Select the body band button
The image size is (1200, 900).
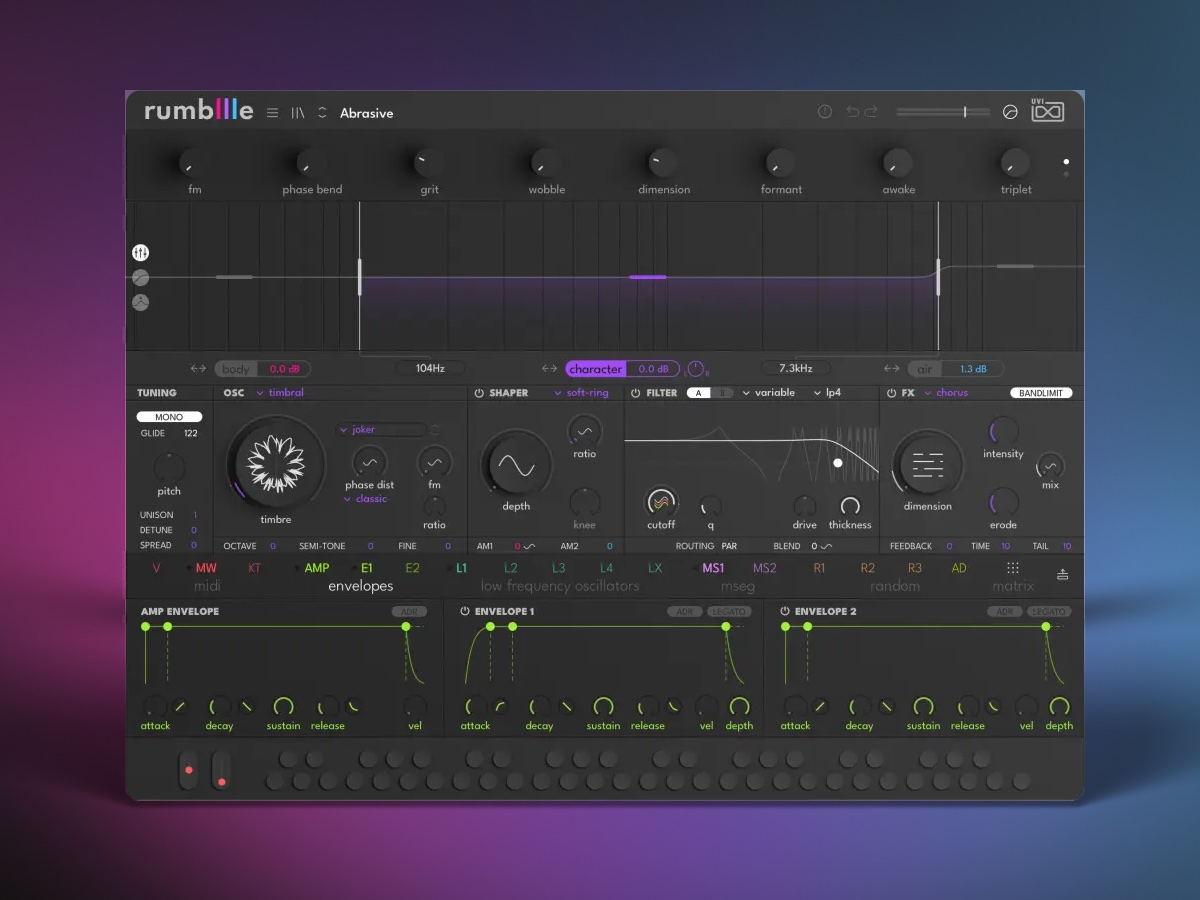click(236, 369)
